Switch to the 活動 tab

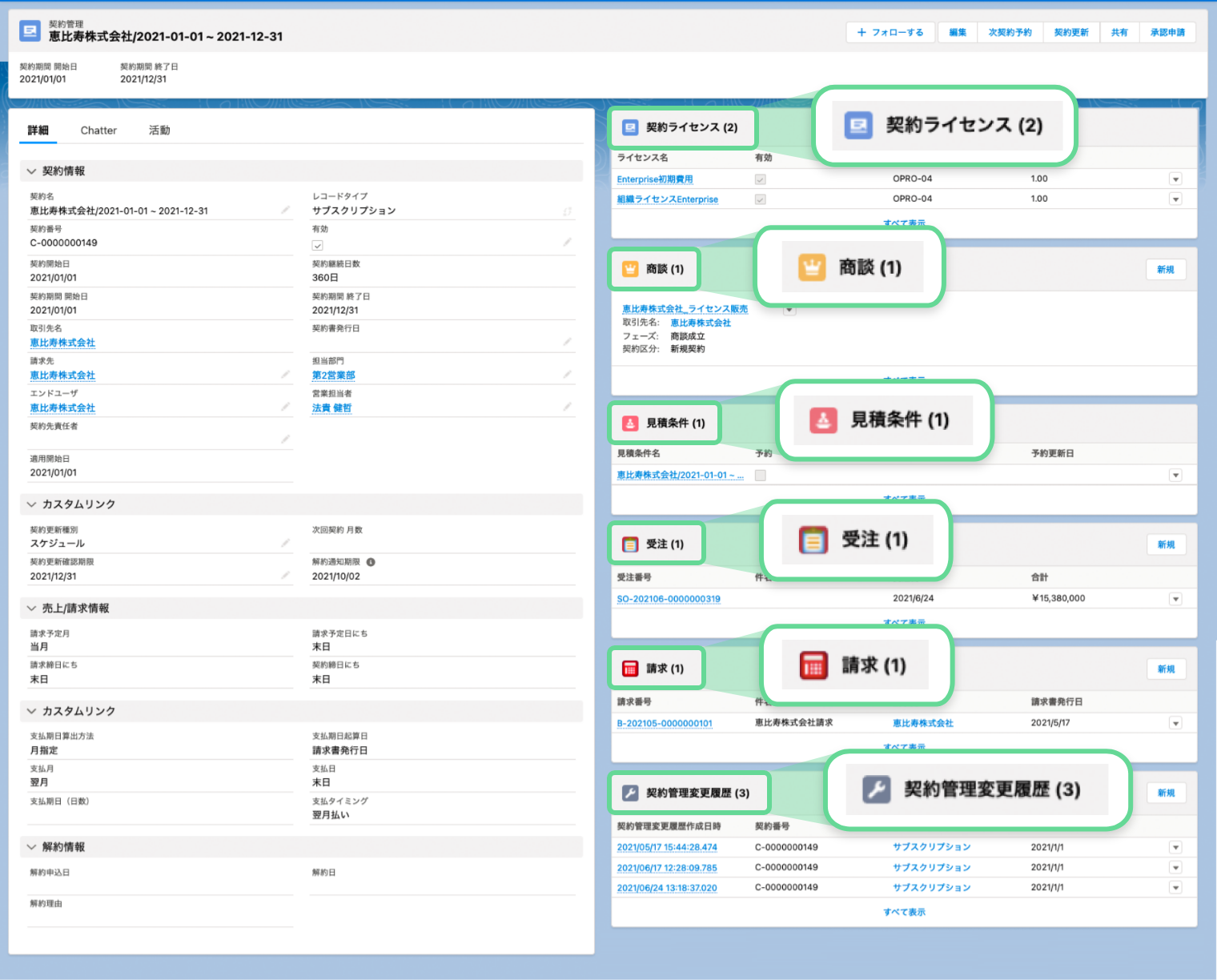pyautogui.click(x=159, y=131)
